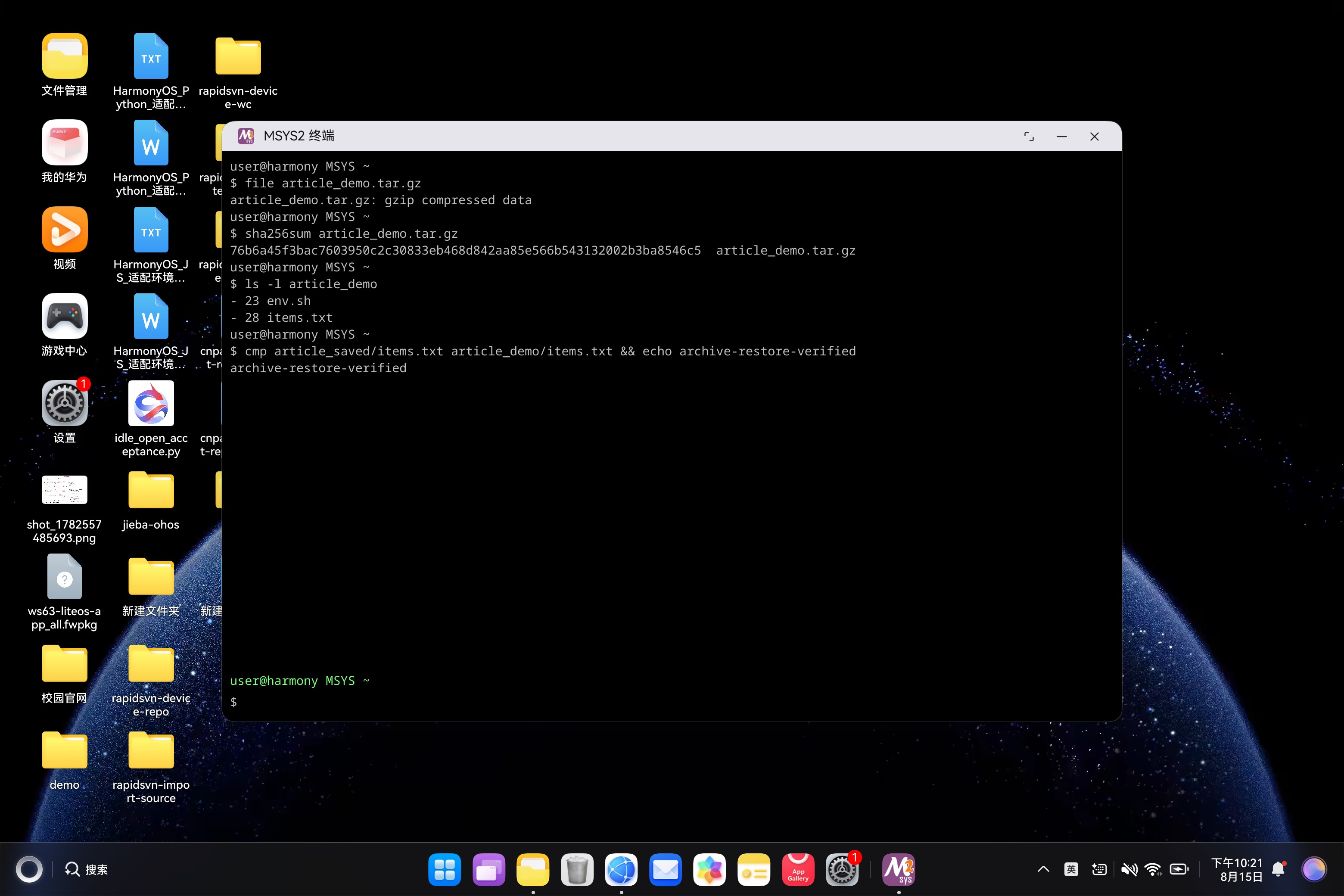Open the 新建文件夹 folder below jieba-ohos
The height and width of the screenshot is (896, 1344).
click(151, 576)
